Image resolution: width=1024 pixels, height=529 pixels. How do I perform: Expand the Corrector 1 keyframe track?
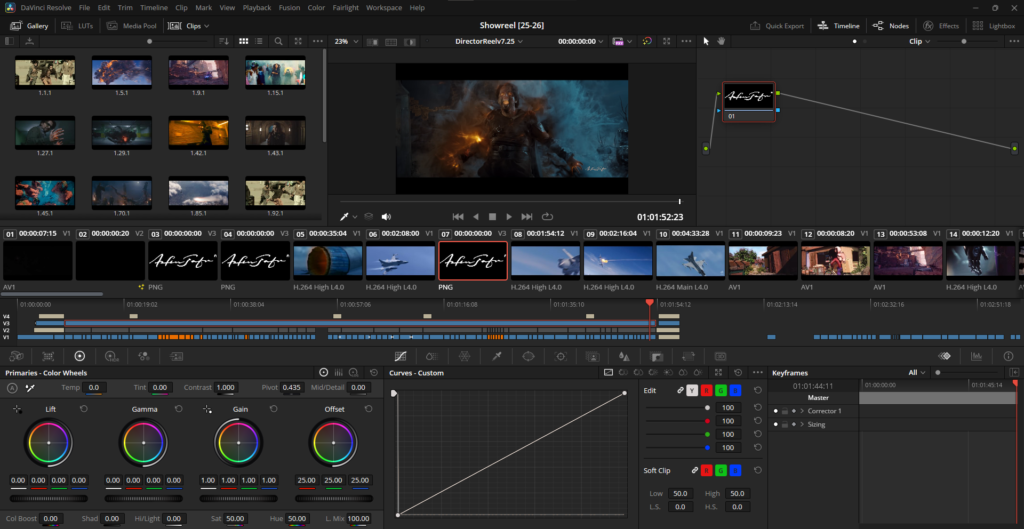[802, 411]
